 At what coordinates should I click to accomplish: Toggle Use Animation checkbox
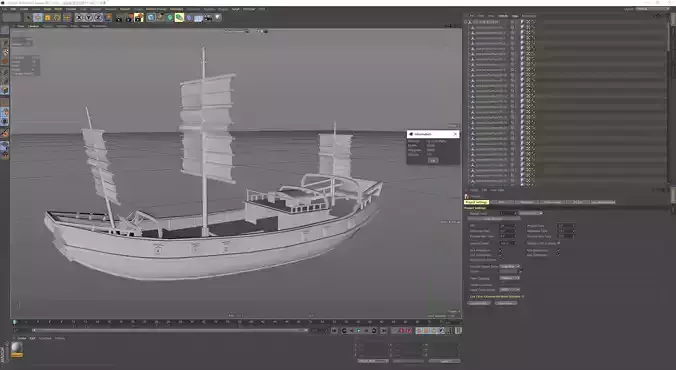point(501,251)
